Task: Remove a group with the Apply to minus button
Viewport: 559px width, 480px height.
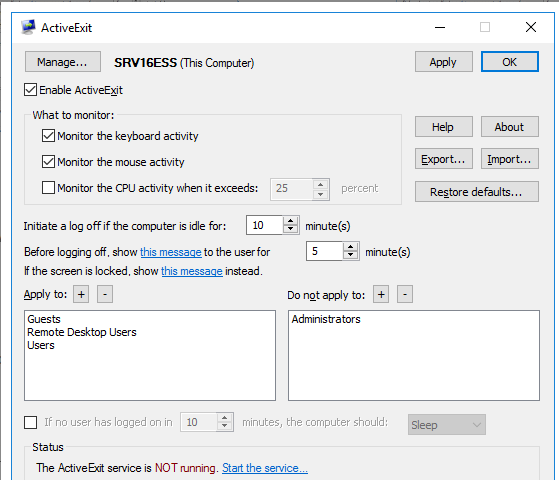Action: tap(105, 294)
